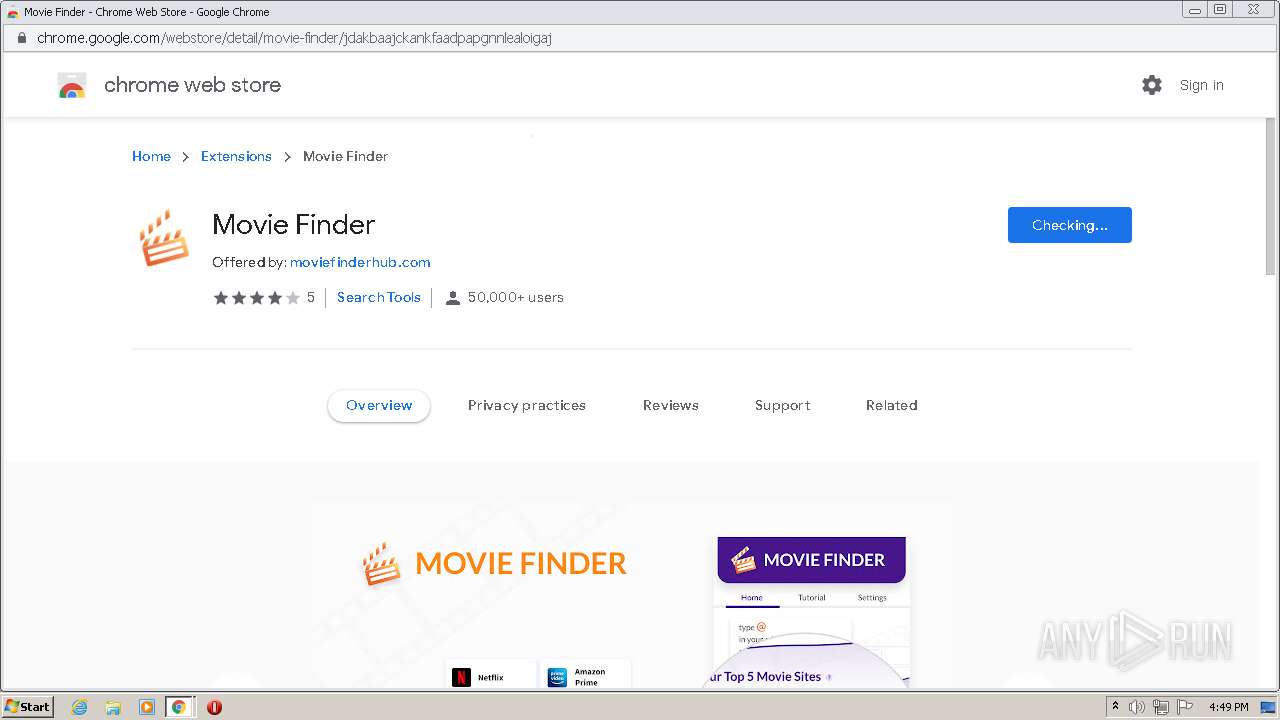The height and width of the screenshot is (720, 1280).
Task: Click the Action Center flag icon
Action: tap(1184, 707)
